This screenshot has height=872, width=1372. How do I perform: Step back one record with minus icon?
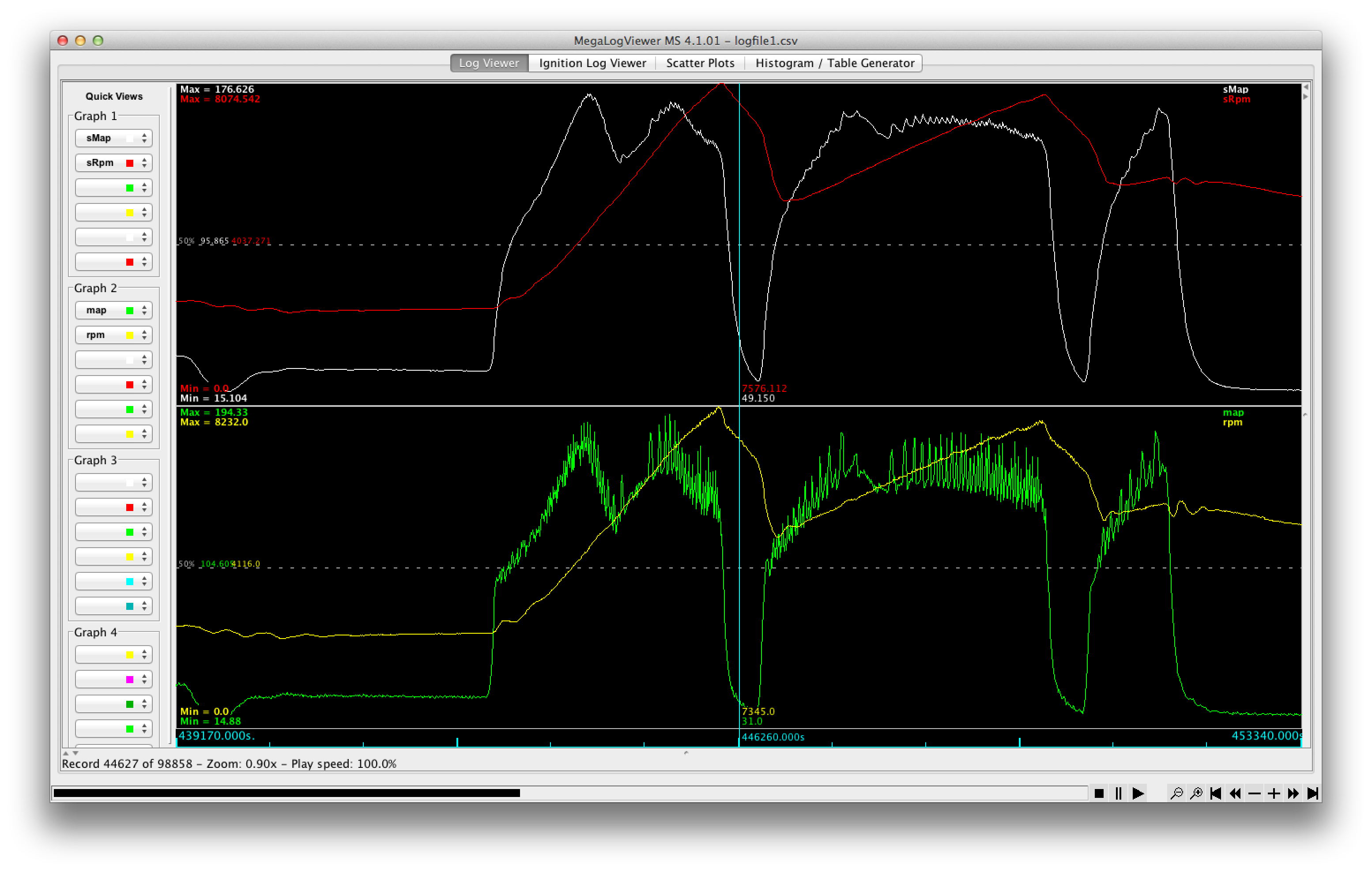(x=1255, y=793)
